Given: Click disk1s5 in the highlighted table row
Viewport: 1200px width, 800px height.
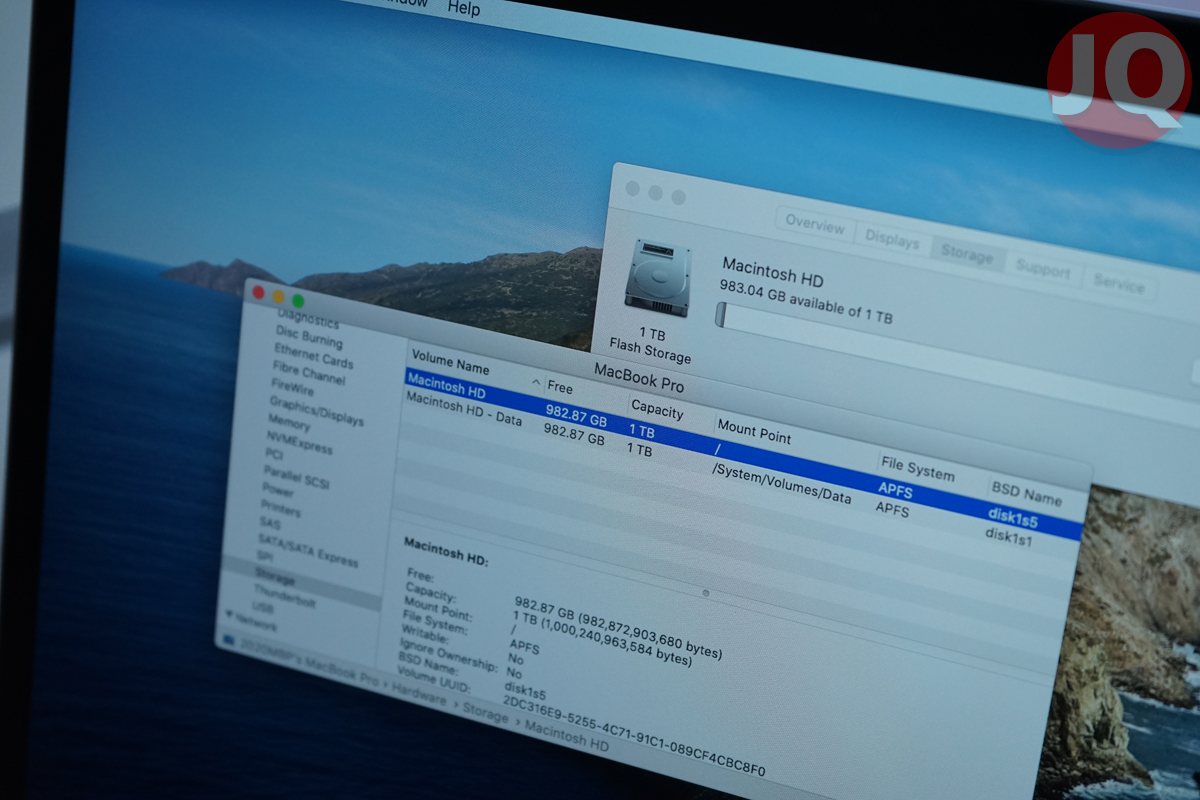Looking at the screenshot, I should click(1012, 516).
